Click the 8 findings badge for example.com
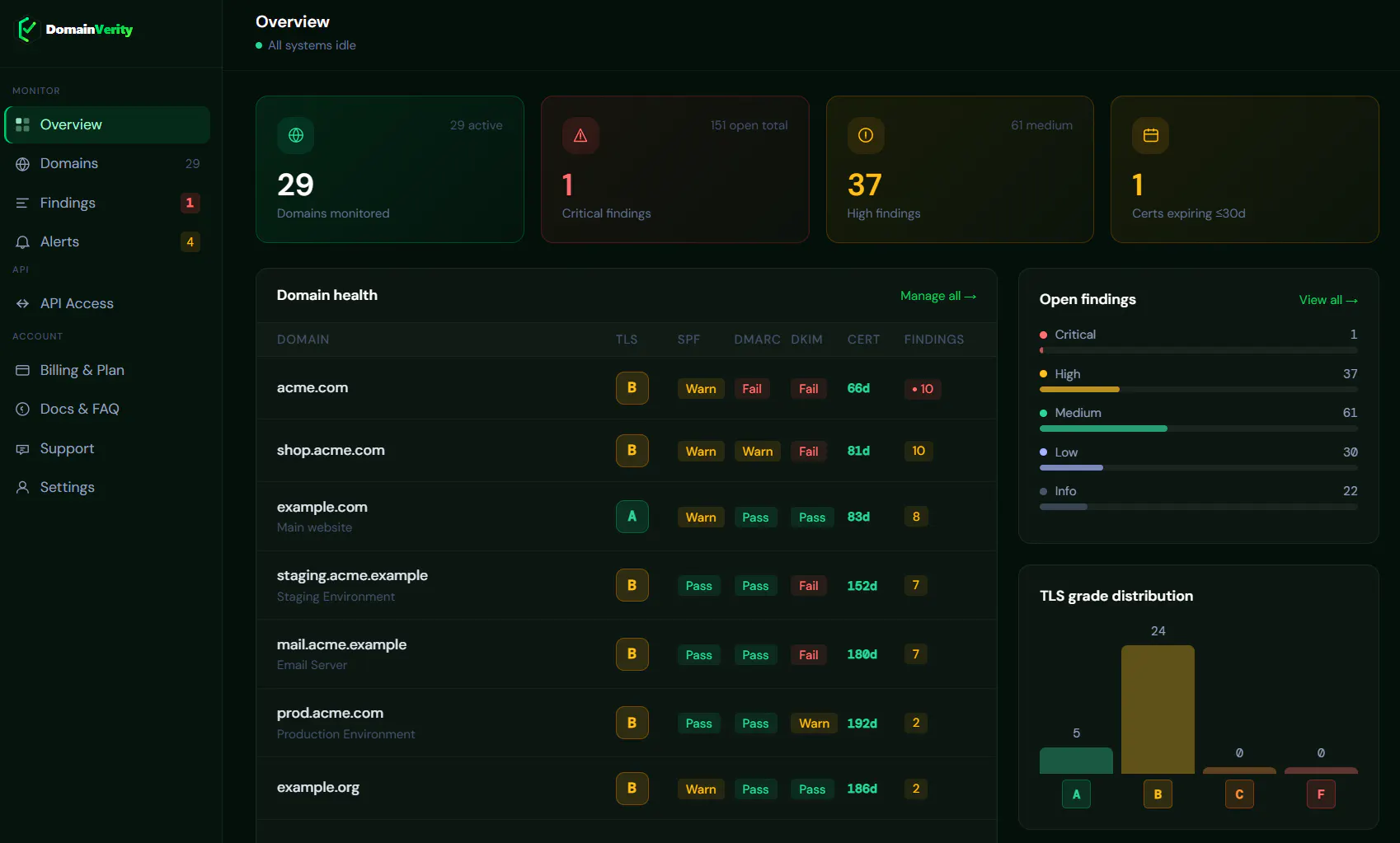The width and height of the screenshot is (1400, 843). pyautogui.click(x=916, y=517)
